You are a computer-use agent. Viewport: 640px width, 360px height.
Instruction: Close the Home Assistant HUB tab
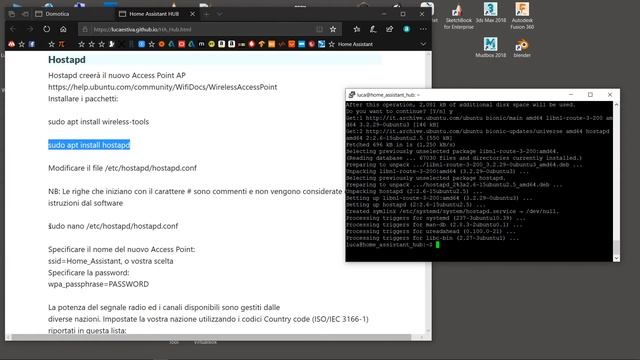coord(193,14)
